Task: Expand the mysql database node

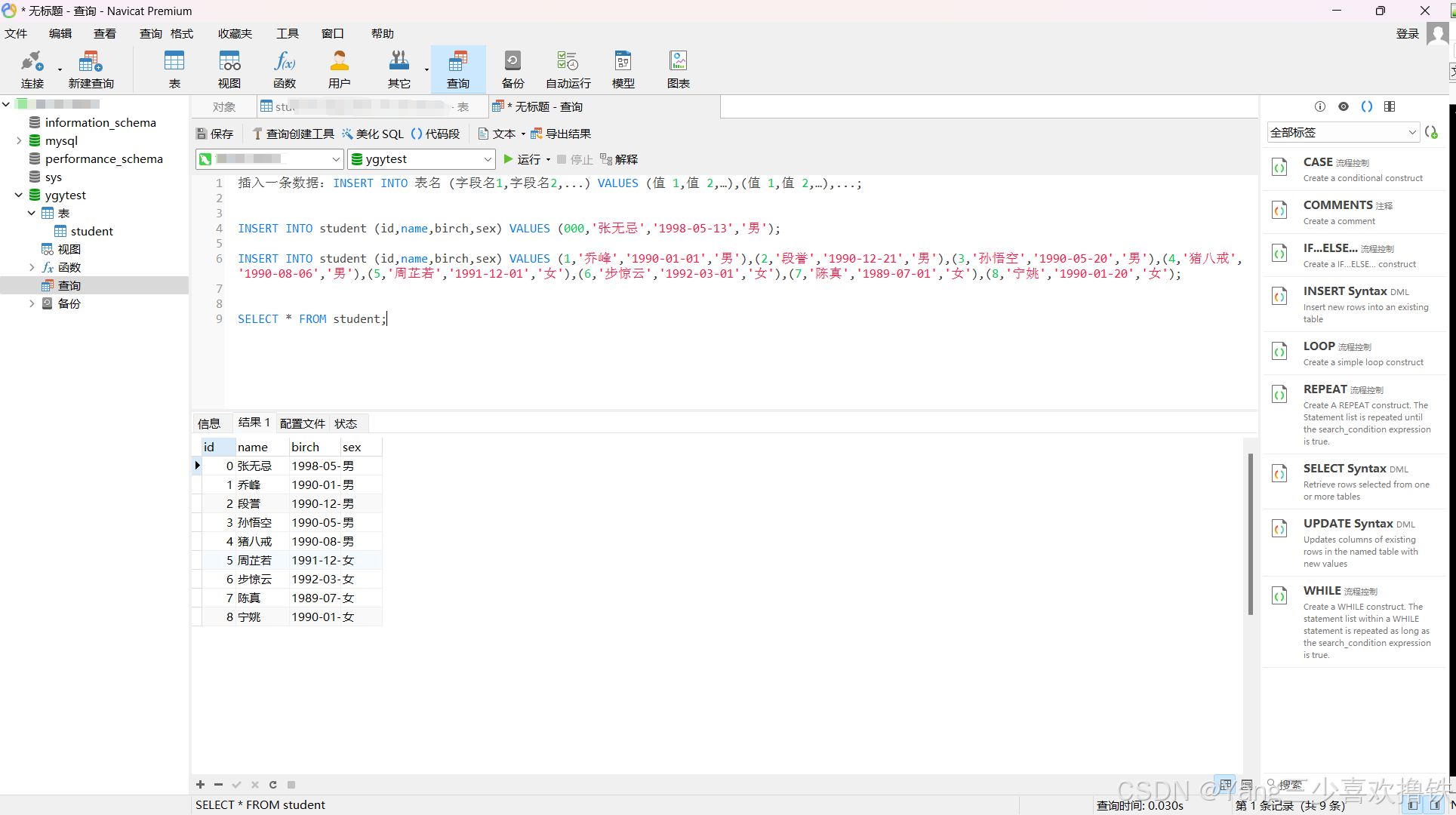Action: (x=19, y=140)
